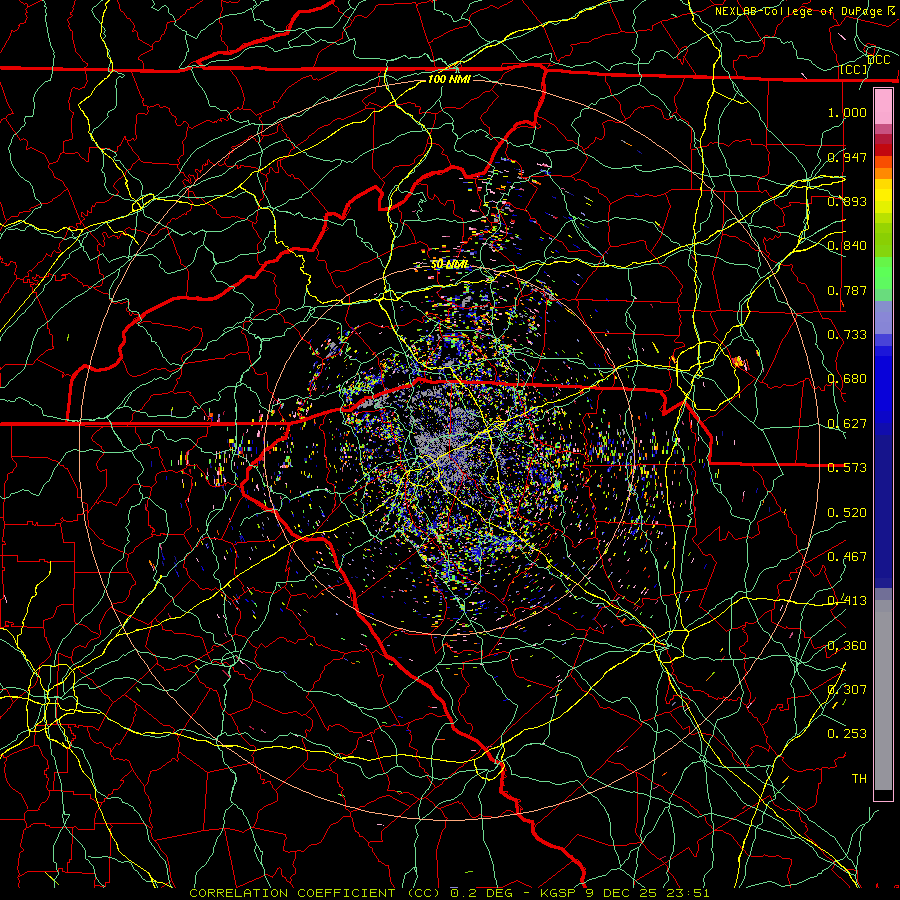Image resolution: width=900 pixels, height=900 pixels.
Task: Click the 50 NMI range ring label
Action: pos(449,264)
